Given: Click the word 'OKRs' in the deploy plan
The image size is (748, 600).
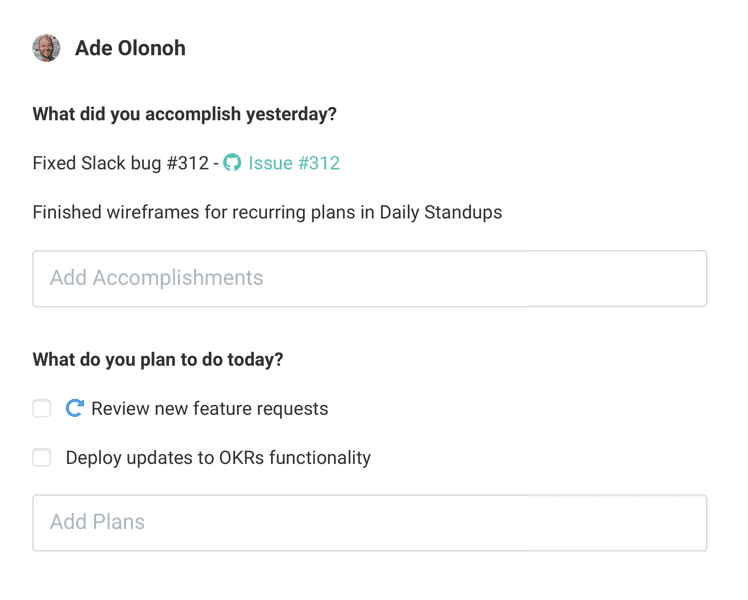Looking at the screenshot, I should pyautogui.click(x=216, y=458).
